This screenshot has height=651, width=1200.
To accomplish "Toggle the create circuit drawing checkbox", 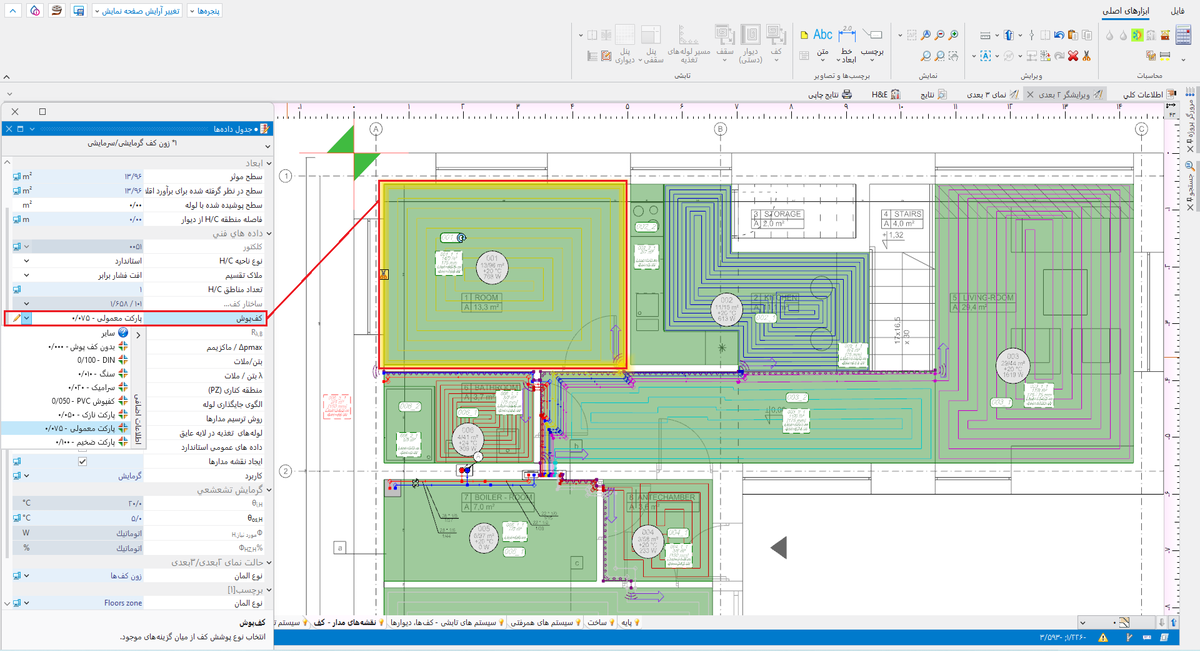I will [x=82, y=462].
